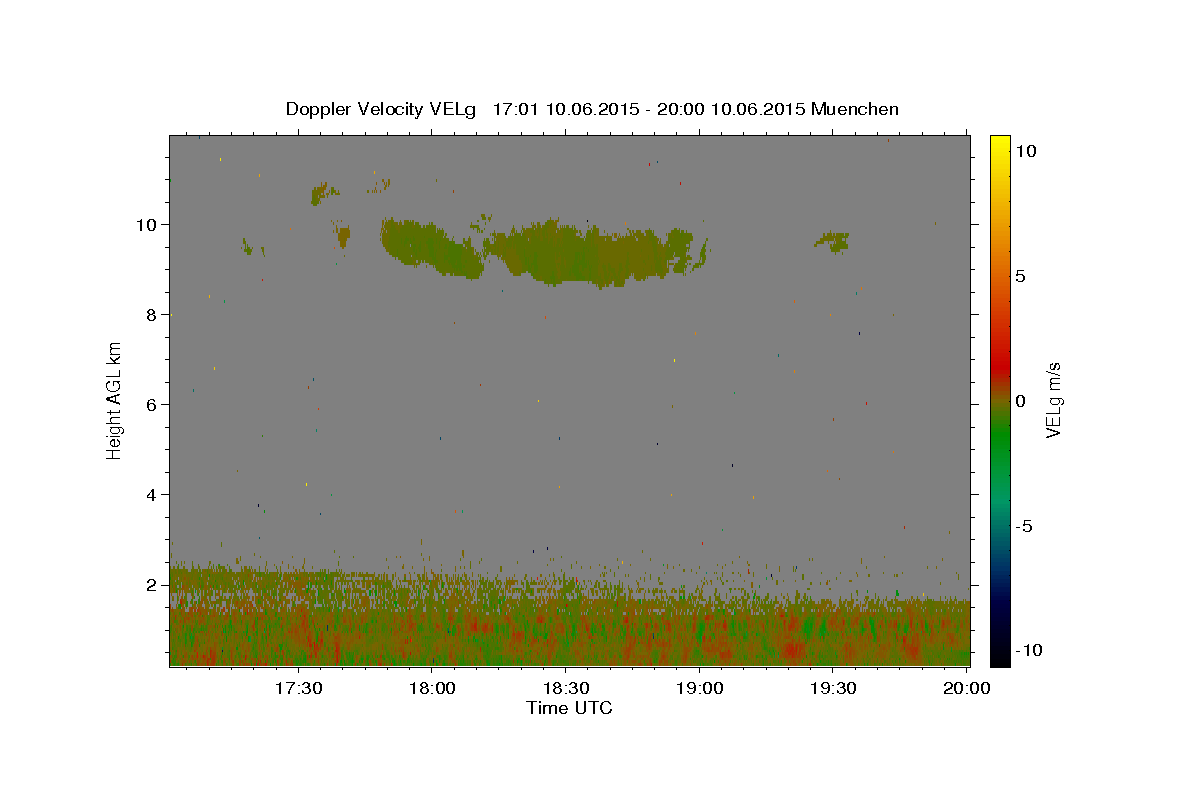Image resolution: width=1200 pixels, height=800 pixels.
Task: Click the height tick label 6
Action: (153, 405)
